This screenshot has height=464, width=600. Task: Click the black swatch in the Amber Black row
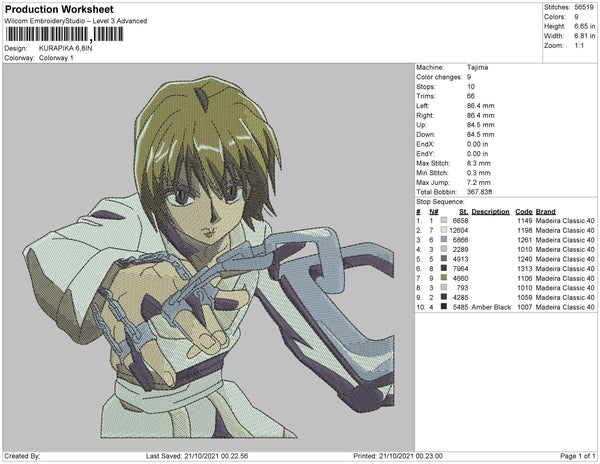pos(444,306)
